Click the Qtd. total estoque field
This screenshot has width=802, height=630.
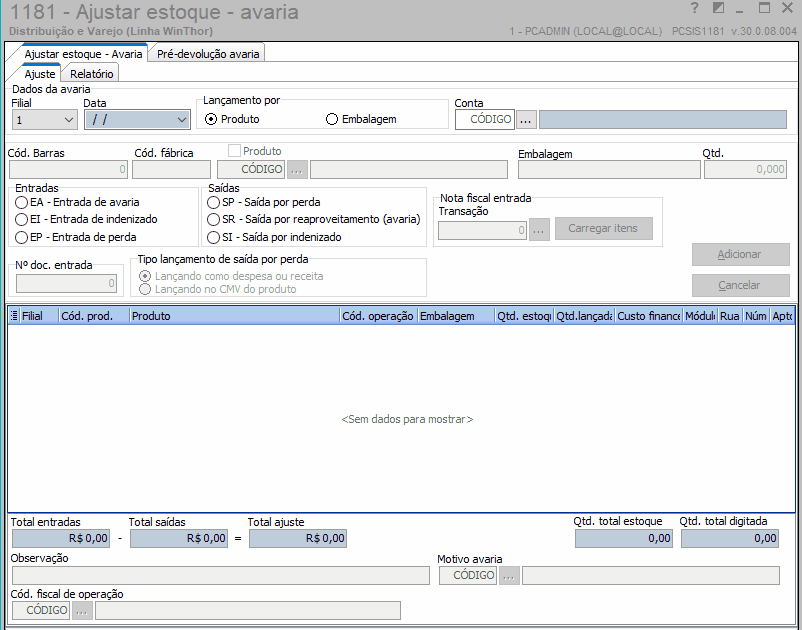coord(624,538)
